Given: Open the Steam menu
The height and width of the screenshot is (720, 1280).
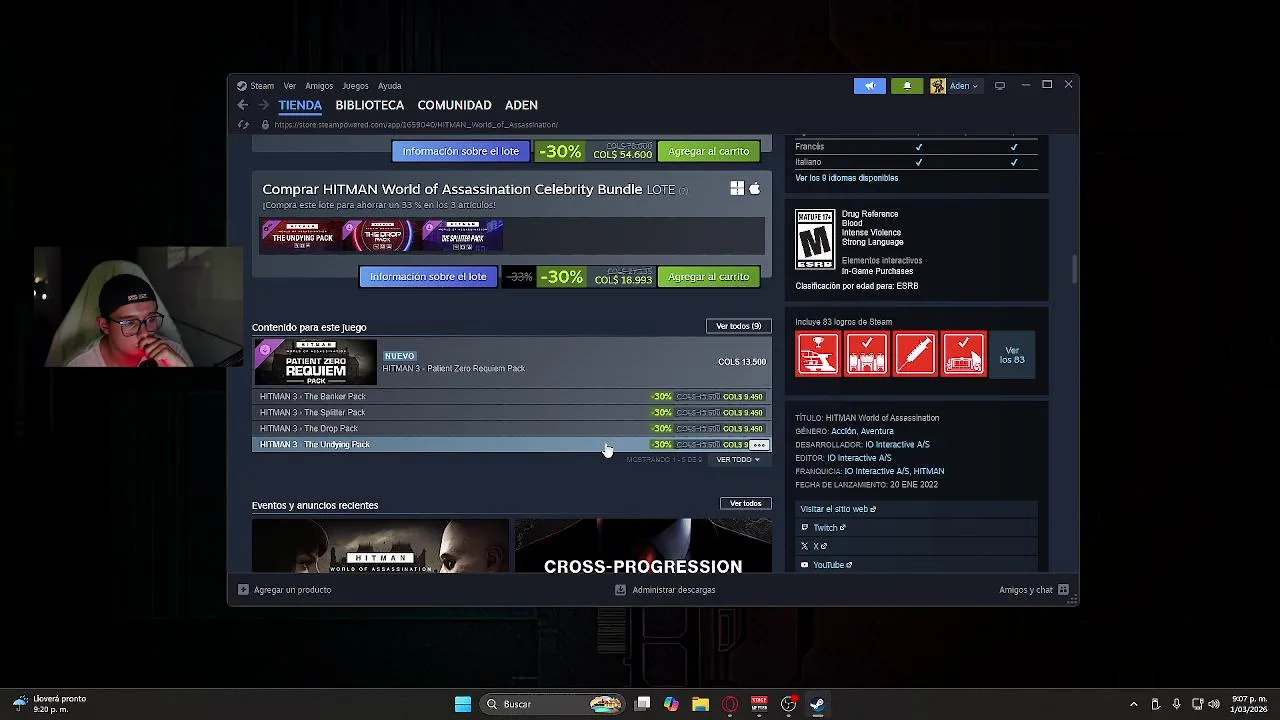Looking at the screenshot, I should [x=262, y=86].
